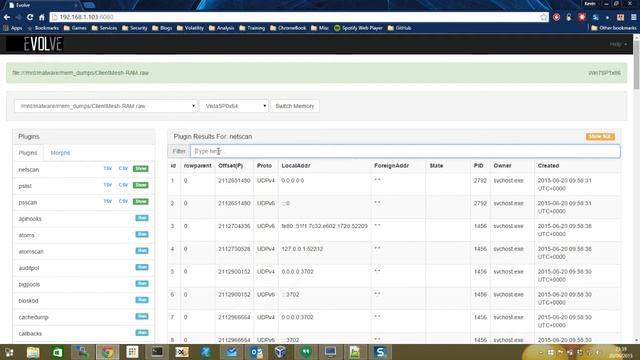Run the bigpools plugin

click(x=142, y=283)
